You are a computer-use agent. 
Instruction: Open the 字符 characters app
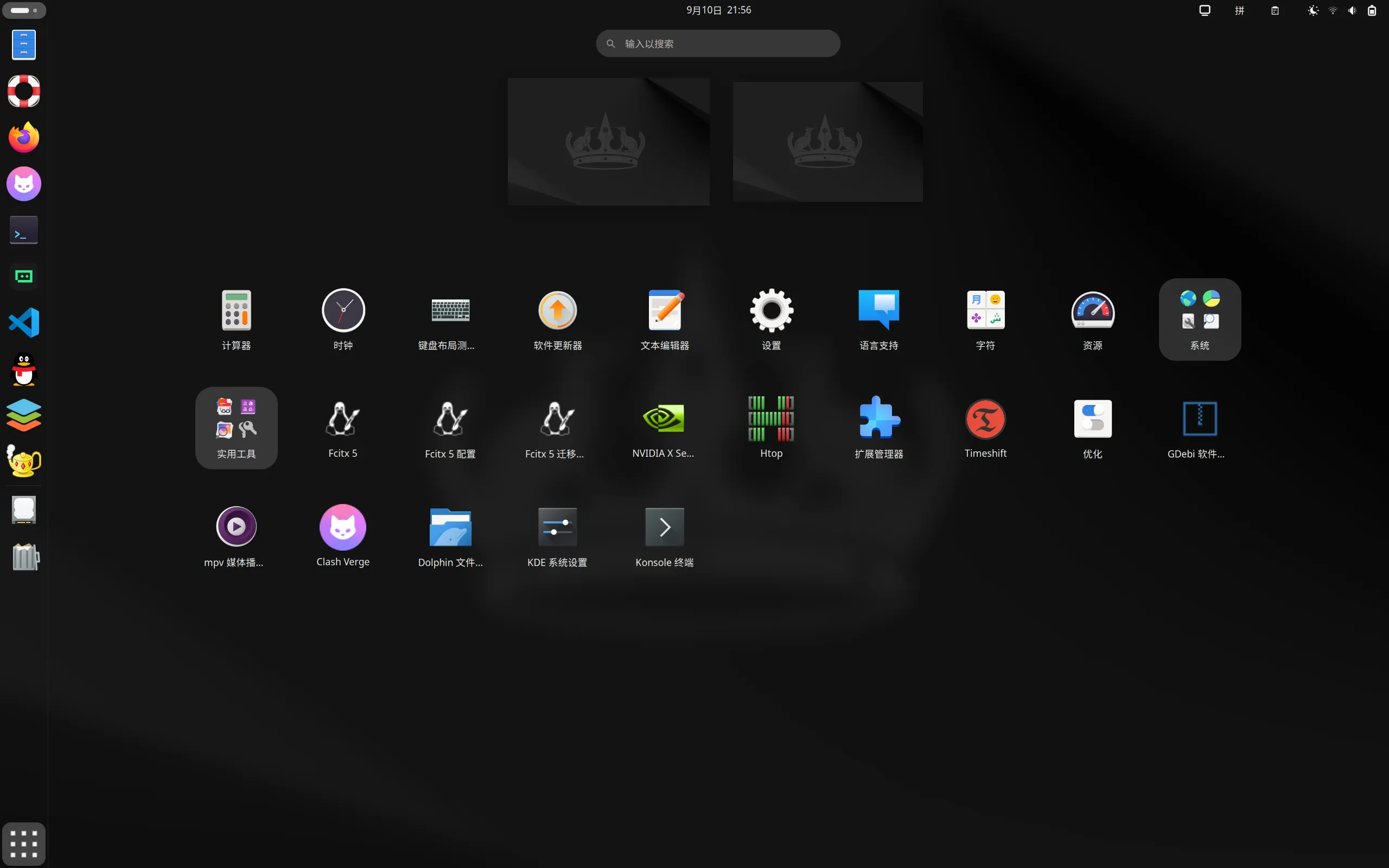(x=985, y=319)
